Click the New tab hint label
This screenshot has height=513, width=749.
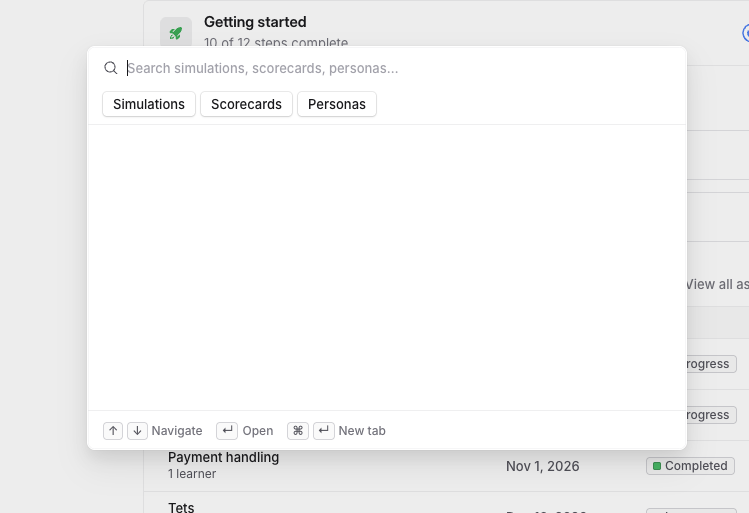362,431
